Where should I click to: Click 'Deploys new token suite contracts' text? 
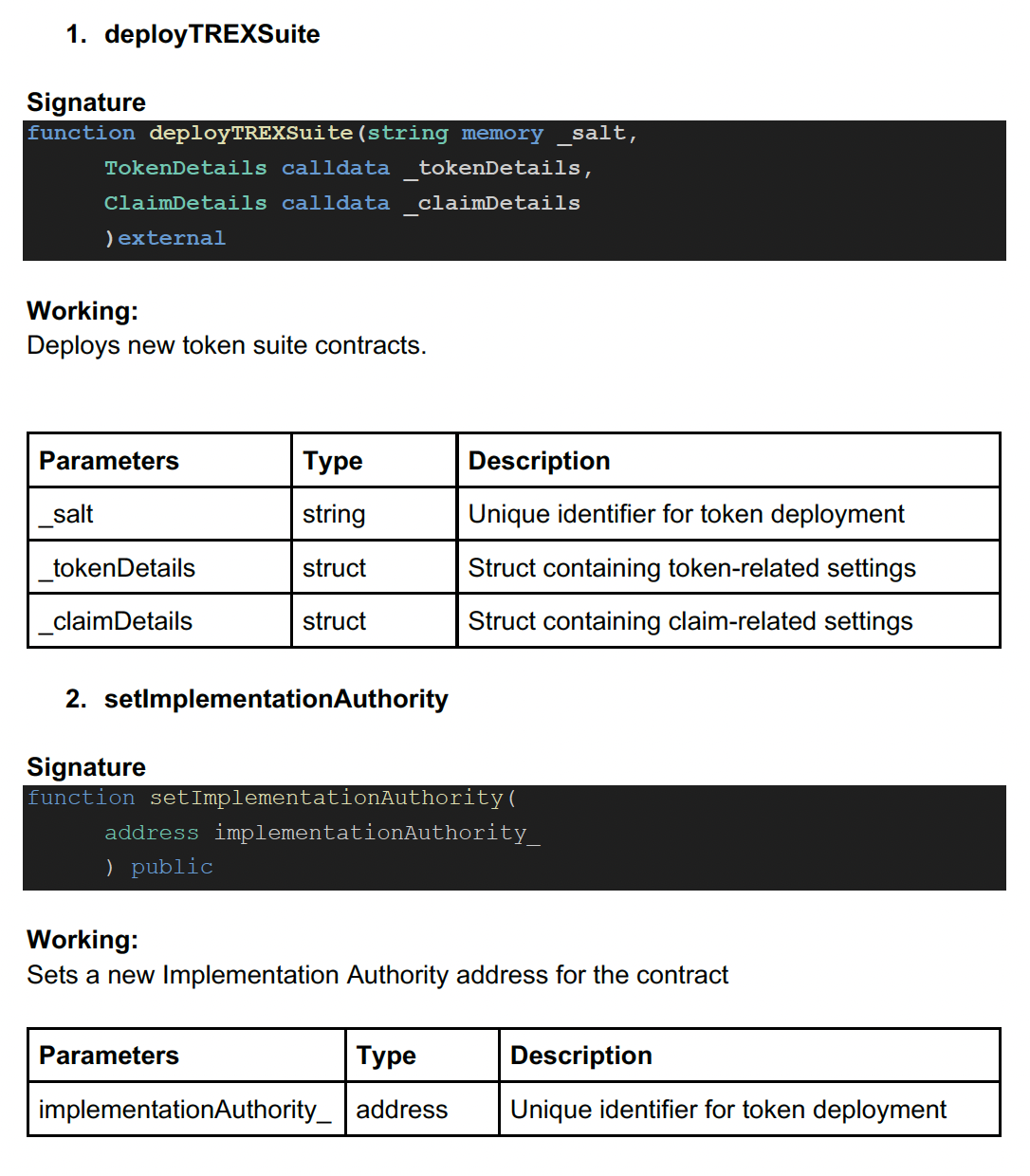tap(227, 345)
